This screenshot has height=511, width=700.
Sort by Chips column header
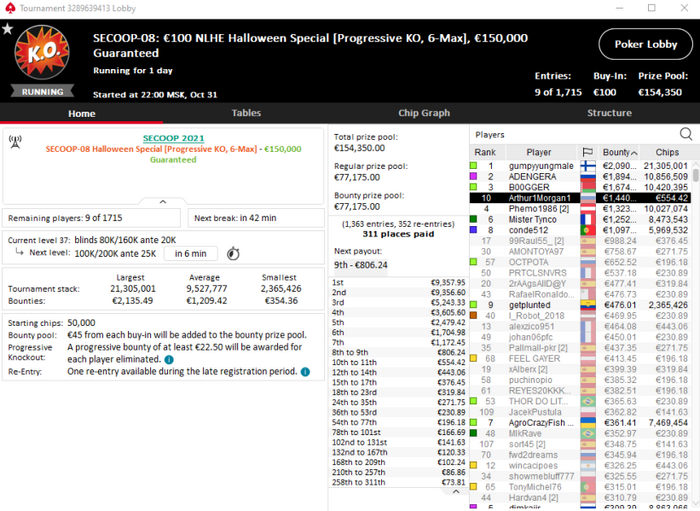pos(667,152)
